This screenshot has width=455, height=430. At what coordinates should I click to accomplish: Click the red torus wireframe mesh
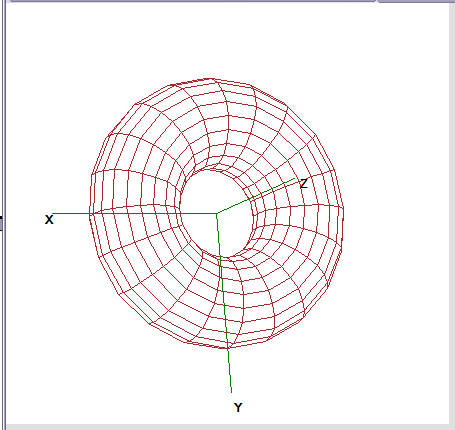217,213
